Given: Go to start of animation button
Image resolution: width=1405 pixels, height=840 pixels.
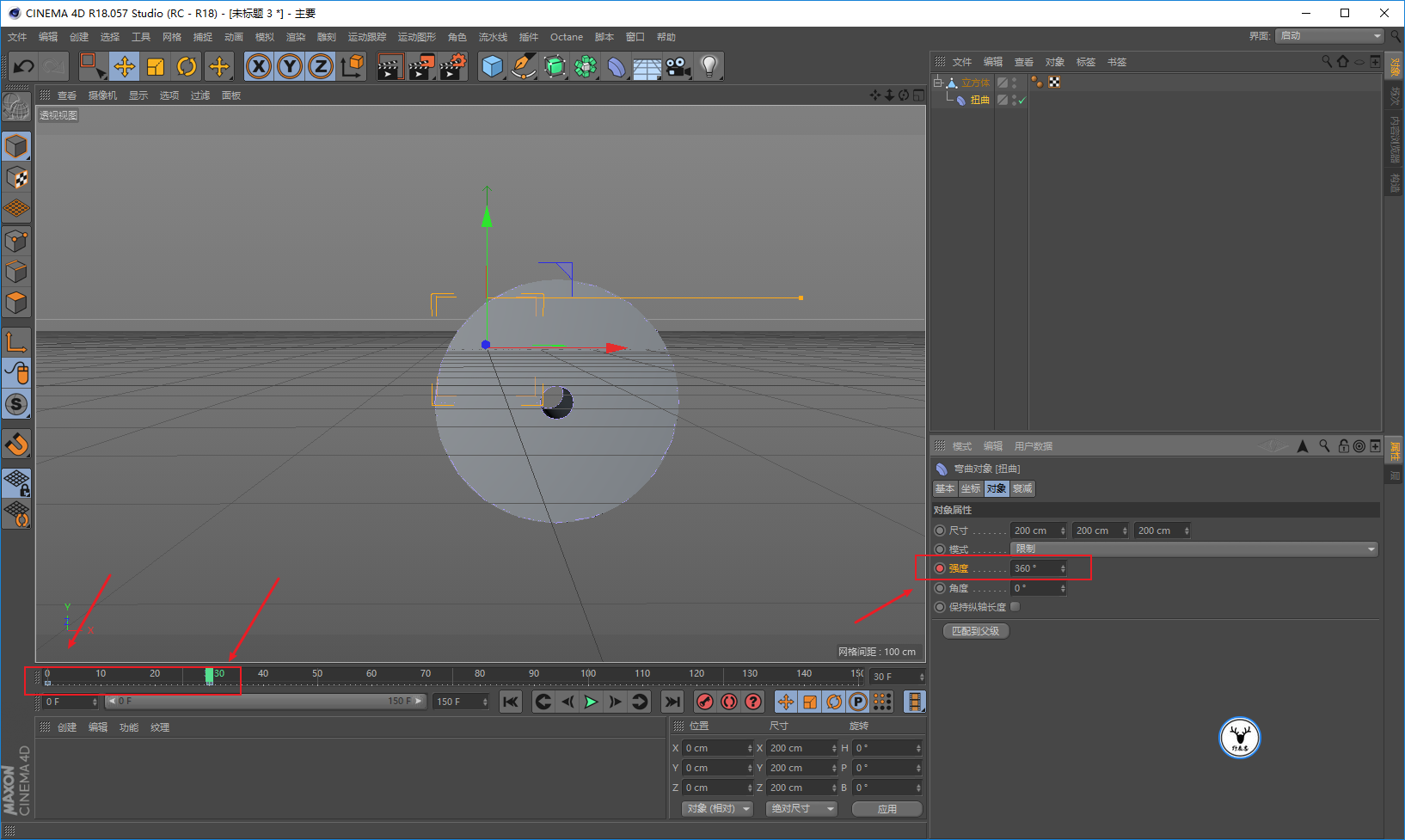Looking at the screenshot, I should click(511, 702).
